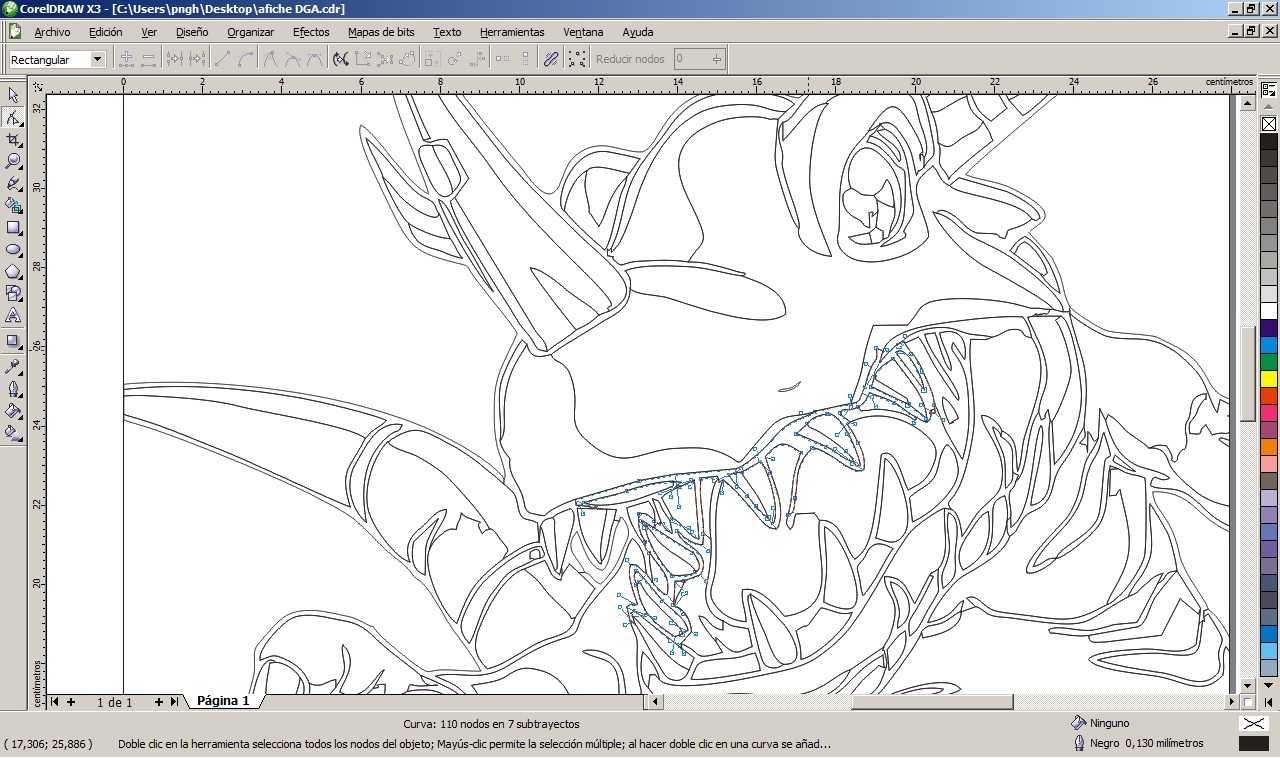Open the Herramientas menu
Image resolution: width=1280 pixels, height=758 pixels.
point(512,32)
